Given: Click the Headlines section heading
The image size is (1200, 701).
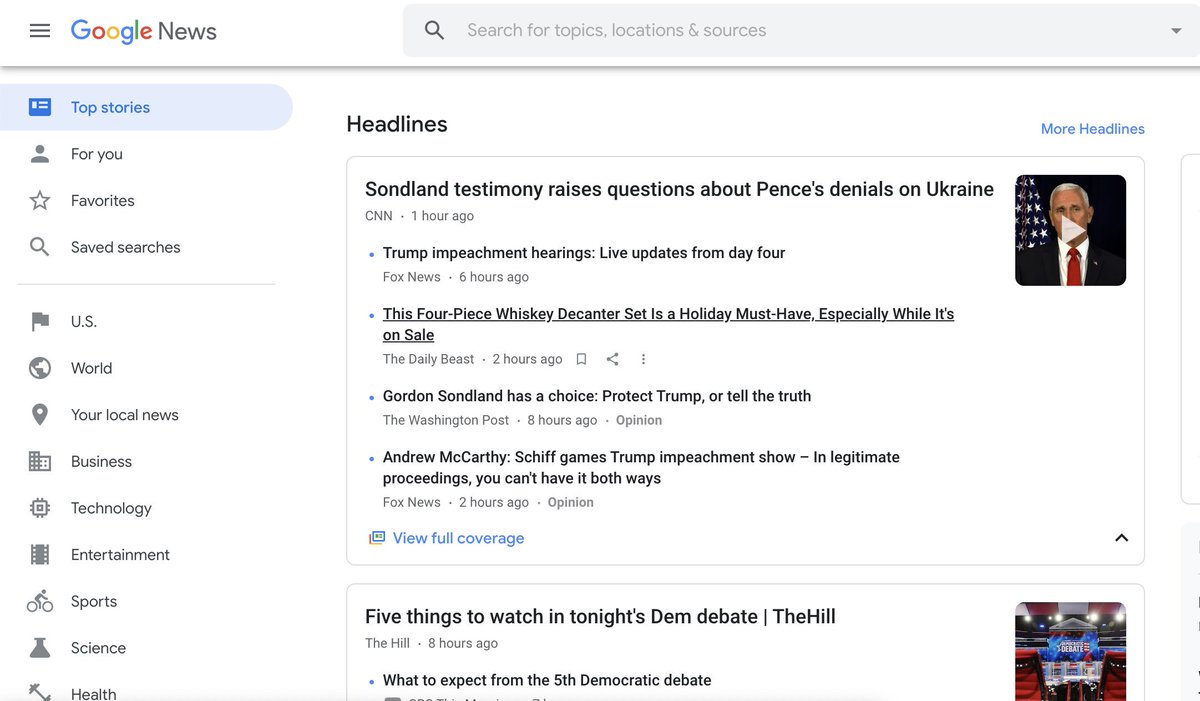Looking at the screenshot, I should tap(397, 124).
